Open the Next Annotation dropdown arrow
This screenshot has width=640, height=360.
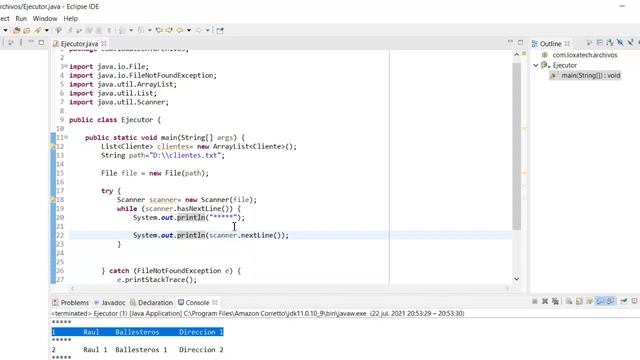point(131,30)
